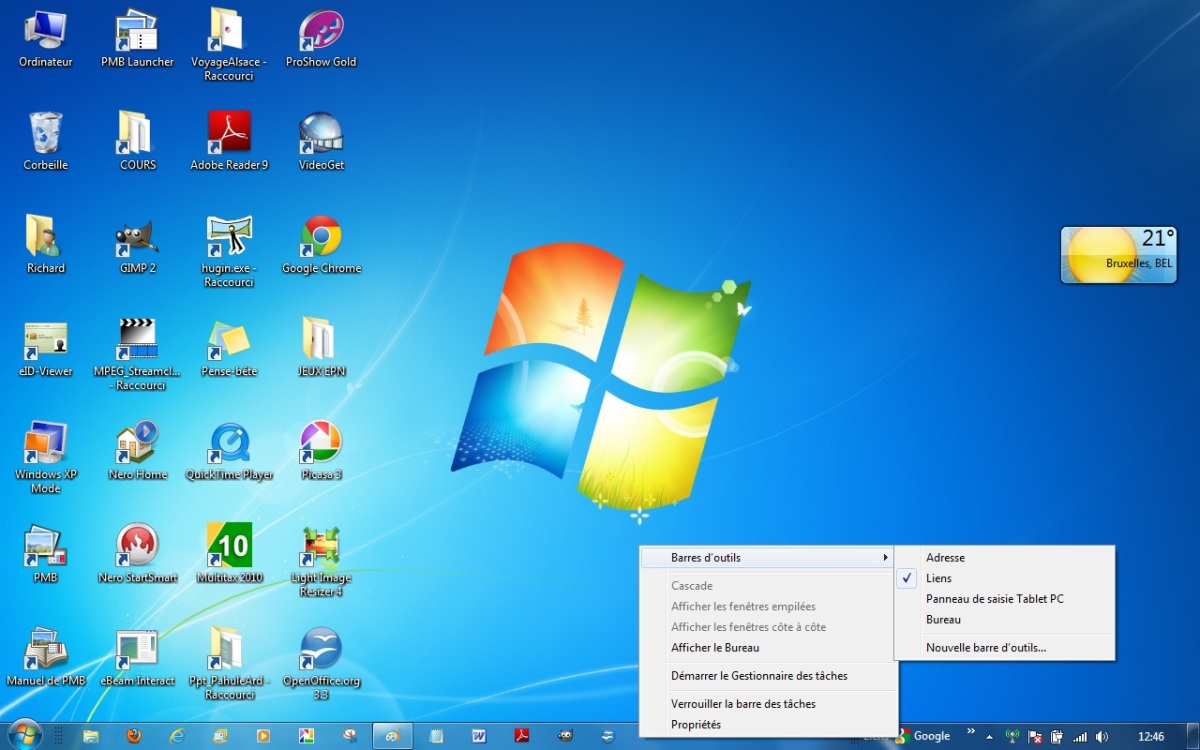Screen dimensions: 1200x750
Task: Open the network signal bars icon
Action: click(1079, 736)
